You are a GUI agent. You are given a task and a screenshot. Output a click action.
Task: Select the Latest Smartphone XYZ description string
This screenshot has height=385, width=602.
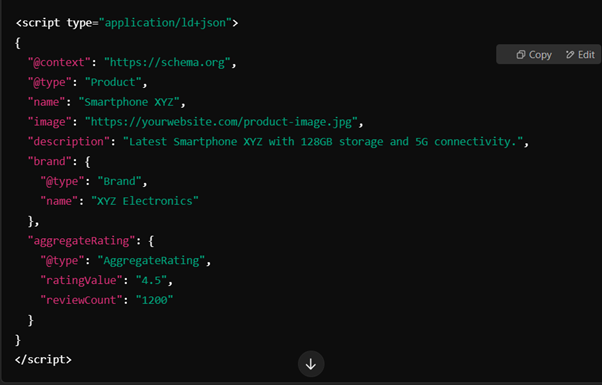point(323,142)
